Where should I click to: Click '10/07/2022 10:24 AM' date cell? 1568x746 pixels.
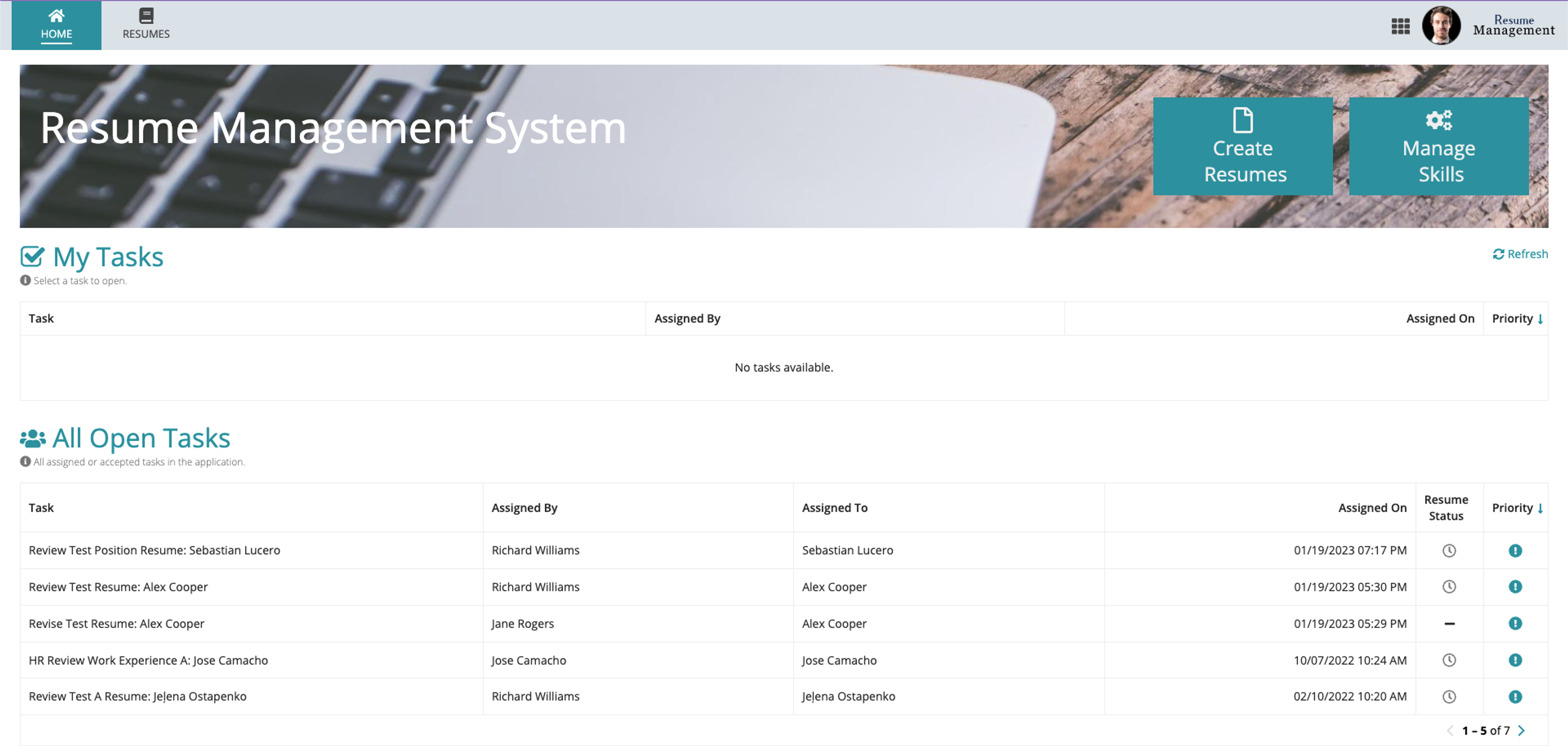click(1350, 660)
